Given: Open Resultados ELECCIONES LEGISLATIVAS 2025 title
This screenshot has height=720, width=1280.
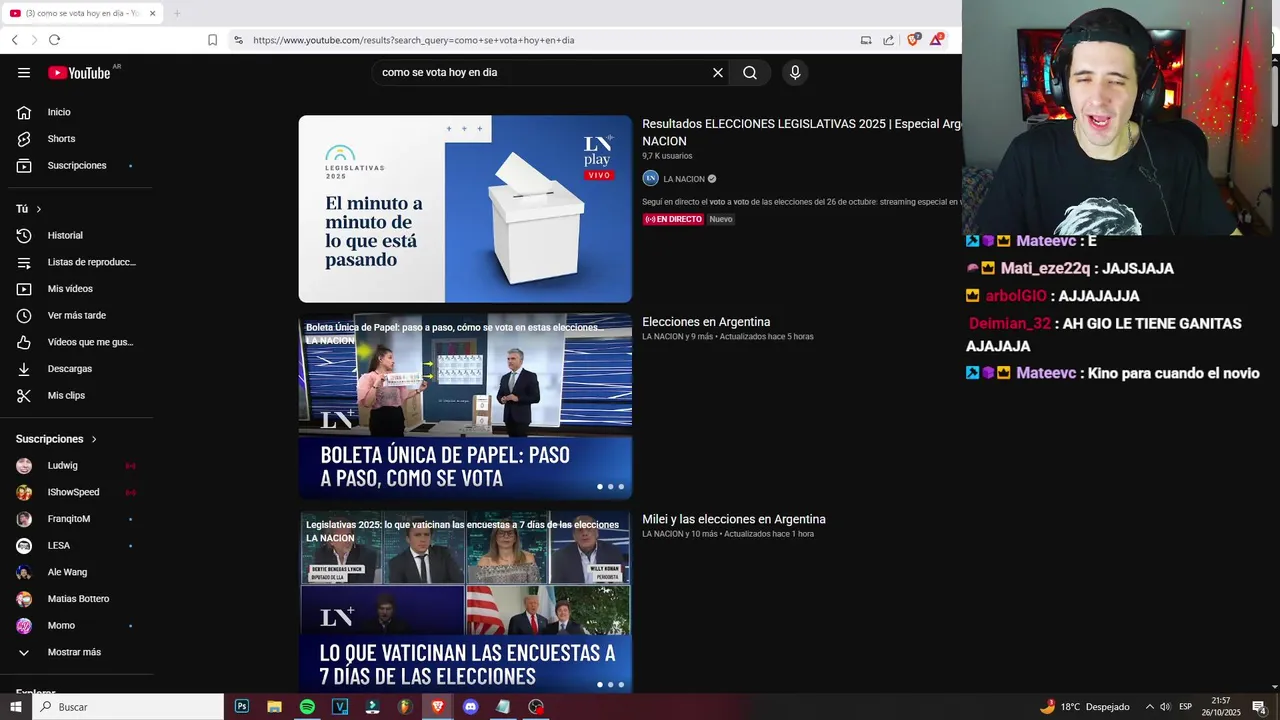Looking at the screenshot, I should point(801,132).
